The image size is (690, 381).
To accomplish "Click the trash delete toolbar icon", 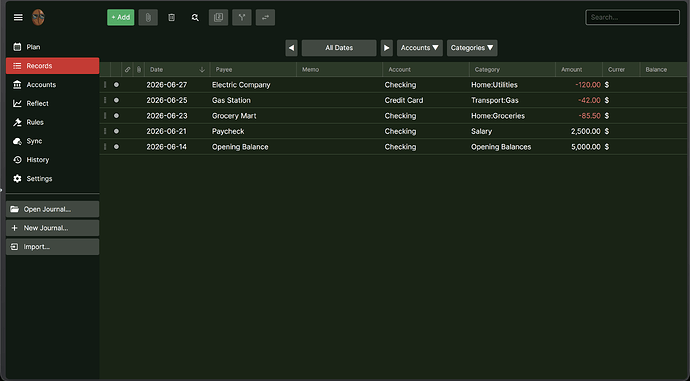I will (172, 17).
